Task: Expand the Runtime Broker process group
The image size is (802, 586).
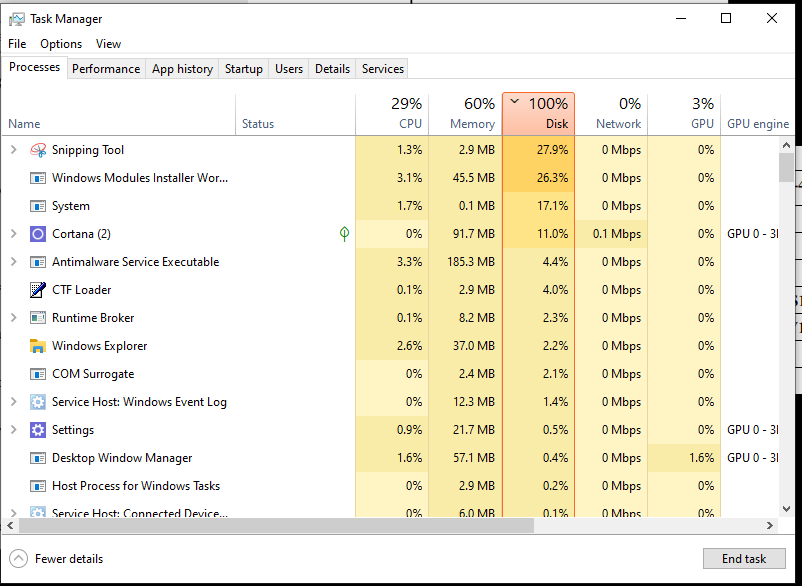Action: [14, 318]
